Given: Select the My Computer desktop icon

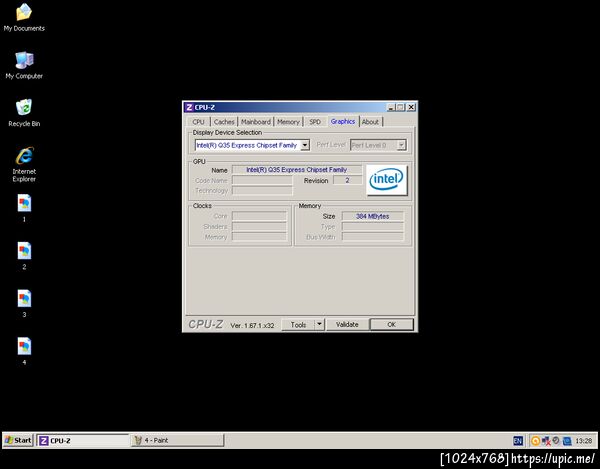Looking at the screenshot, I should (x=24, y=65).
